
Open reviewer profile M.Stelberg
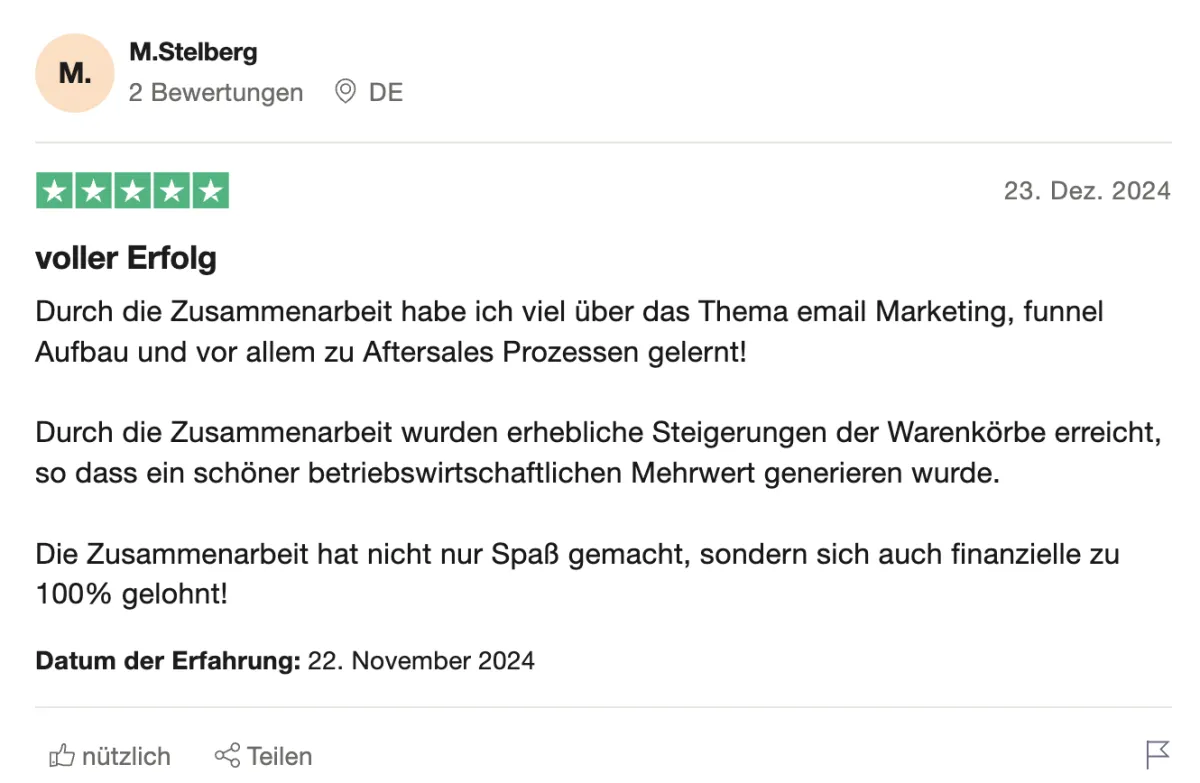(x=193, y=52)
